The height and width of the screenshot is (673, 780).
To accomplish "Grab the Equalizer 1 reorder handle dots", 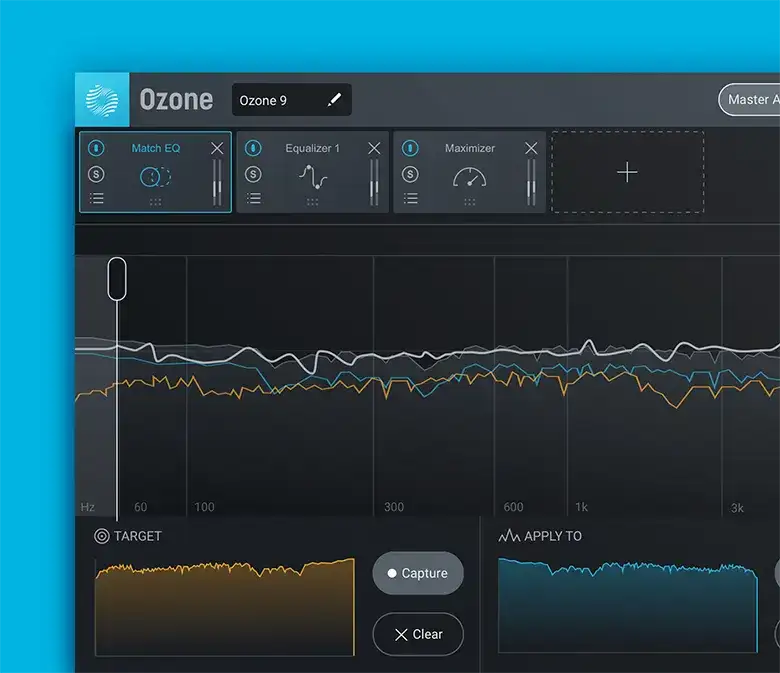I will point(312,202).
